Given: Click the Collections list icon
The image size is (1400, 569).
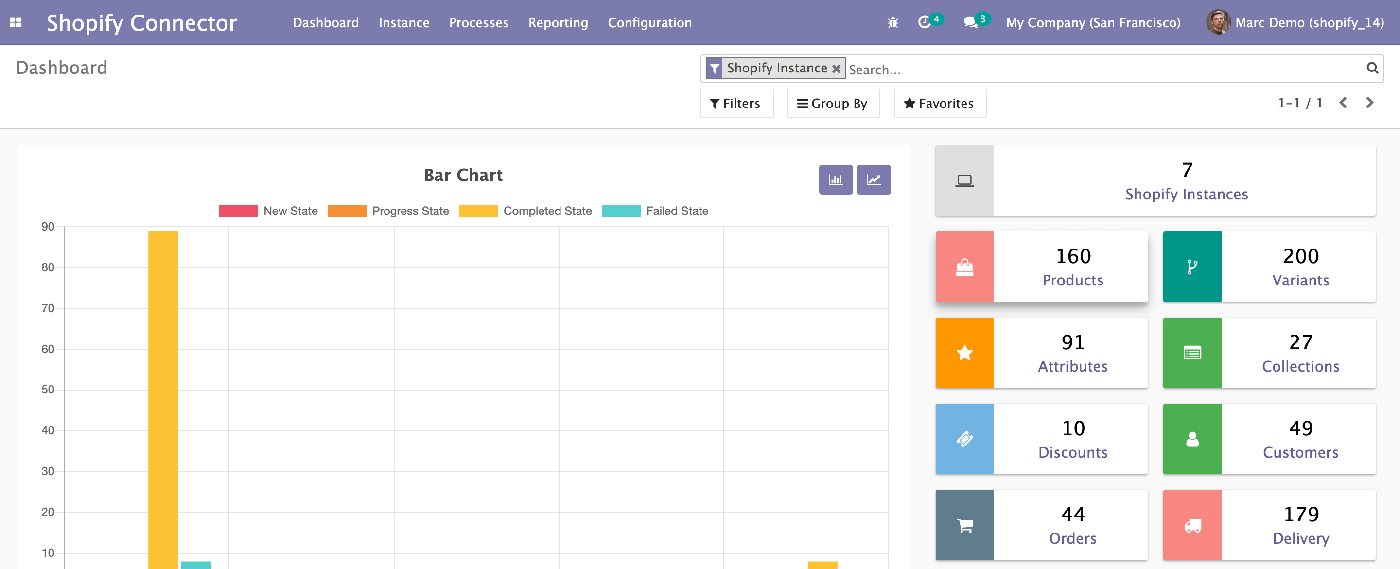Looking at the screenshot, I should click(1192, 353).
